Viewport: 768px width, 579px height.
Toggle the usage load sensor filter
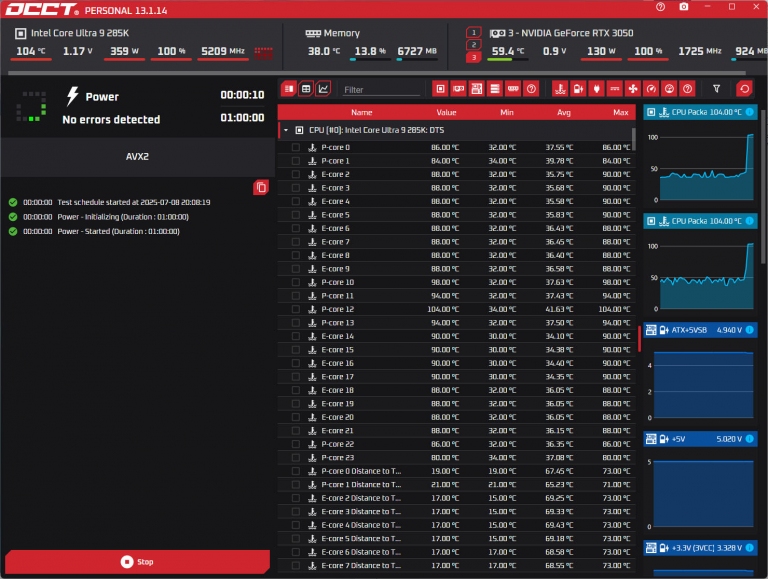669,89
